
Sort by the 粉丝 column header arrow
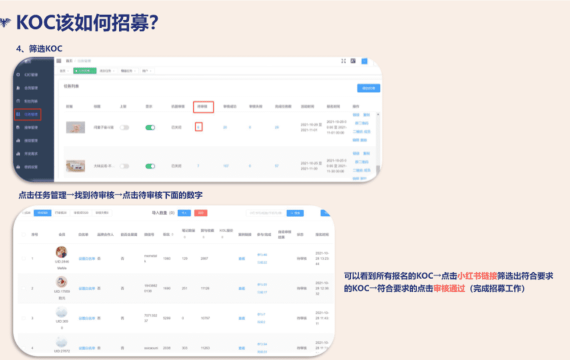172,235
